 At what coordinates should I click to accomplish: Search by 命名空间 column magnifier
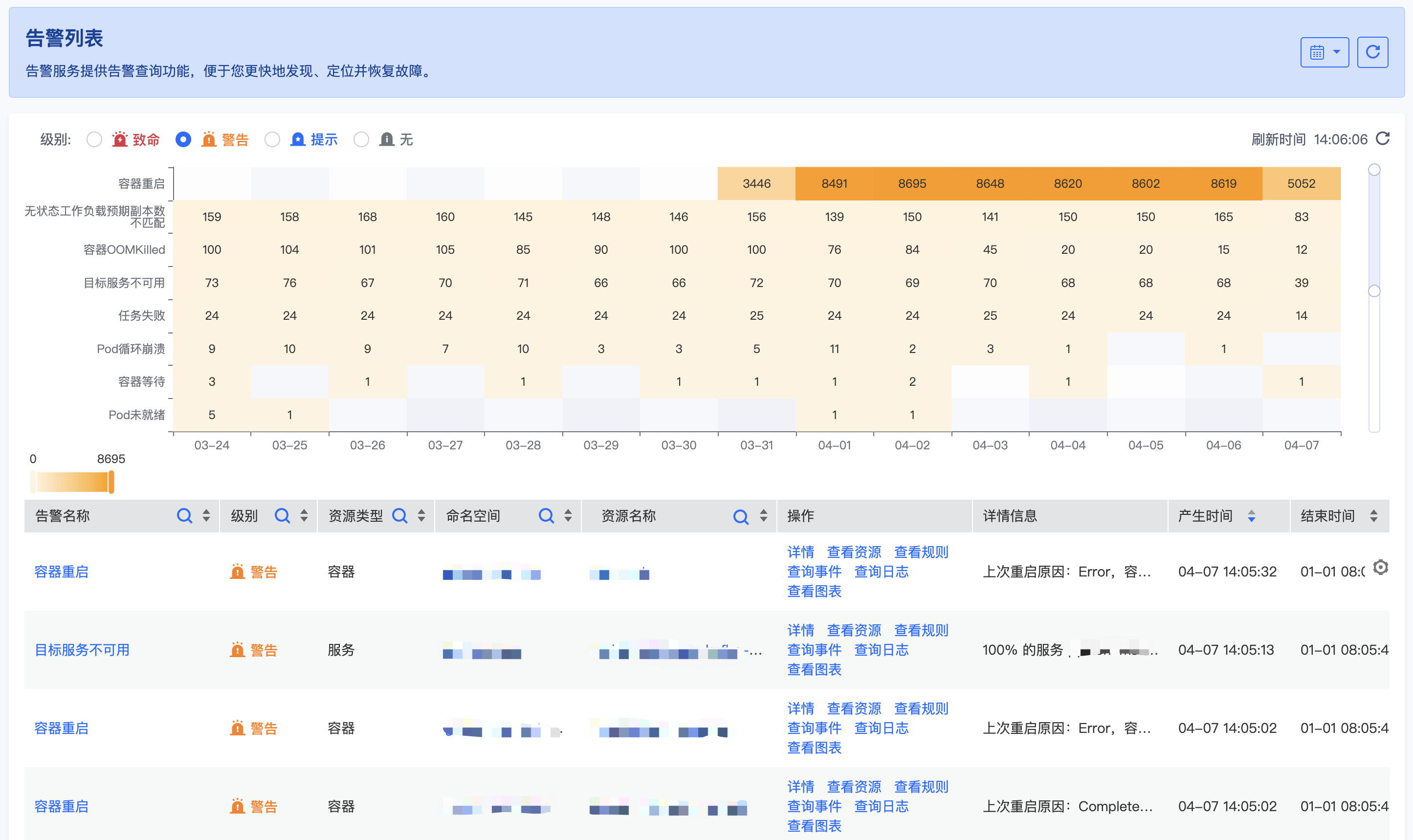[546, 516]
